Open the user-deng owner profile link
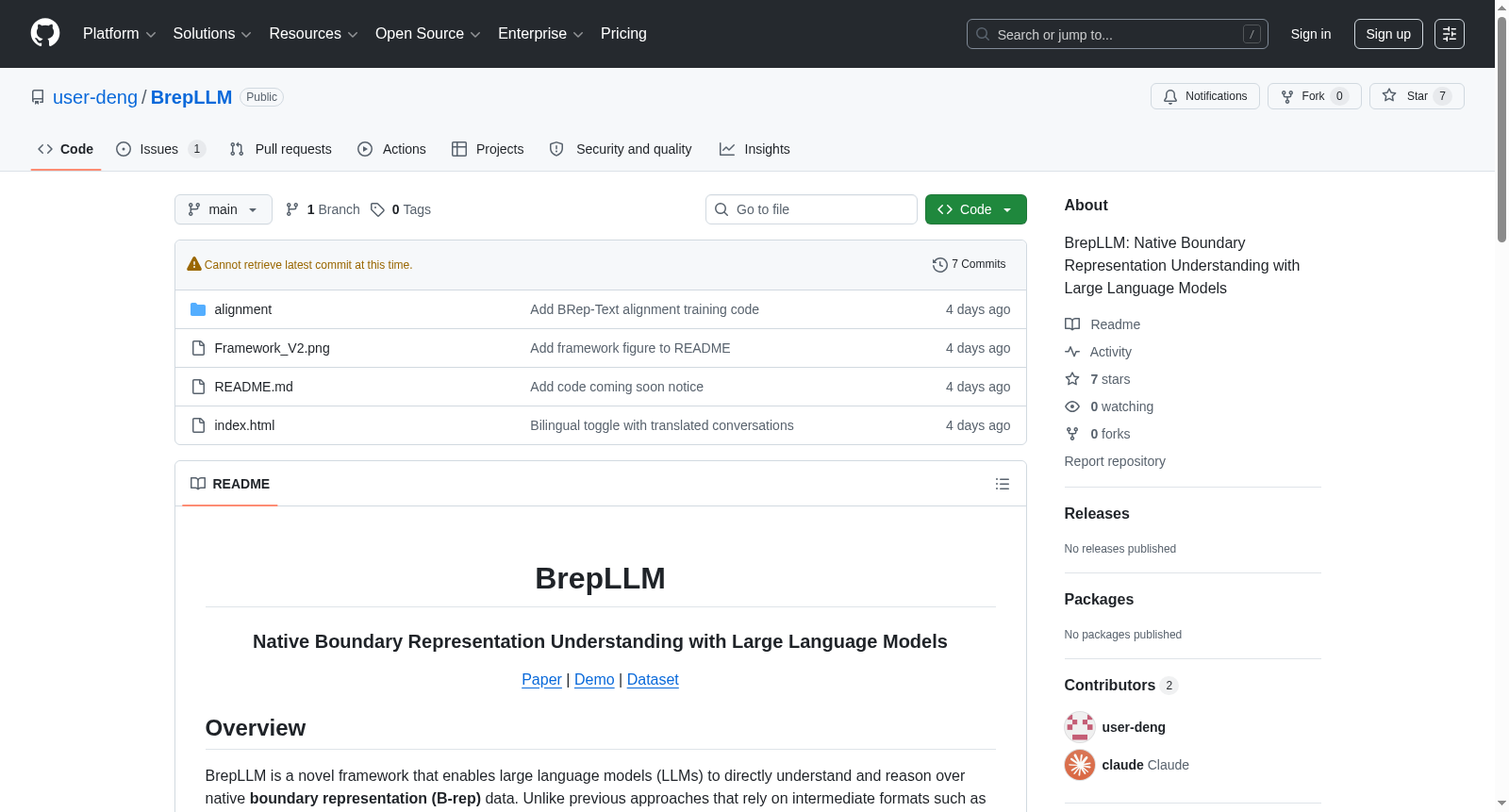The image size is (1509, 812). [95, 97]
